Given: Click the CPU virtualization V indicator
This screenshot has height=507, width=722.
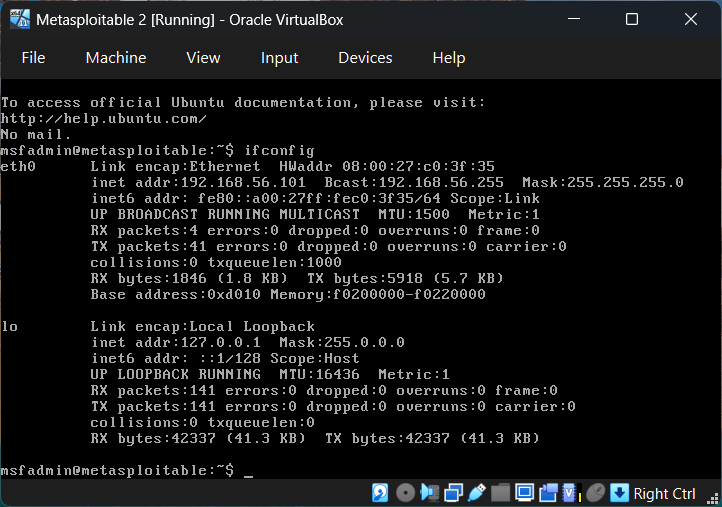Looking at the screenshot, I should click(571, 493).
